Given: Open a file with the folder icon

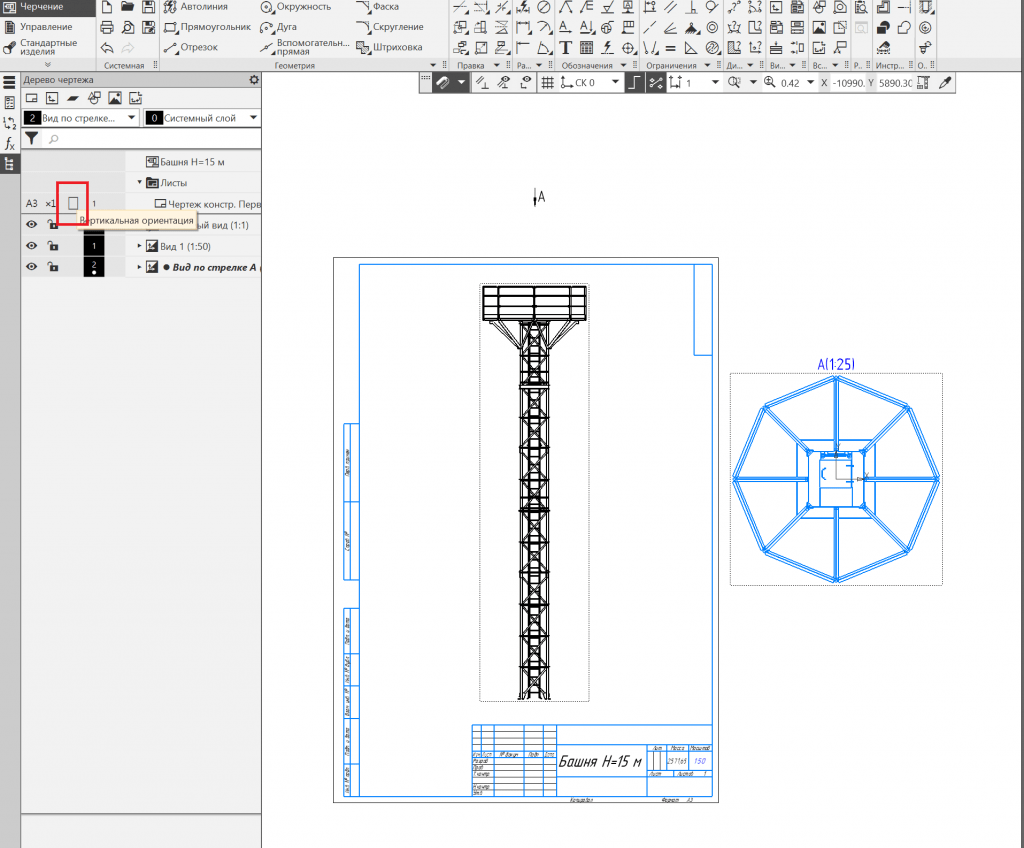Looking at the screenshot, I should tap(127, 7).
